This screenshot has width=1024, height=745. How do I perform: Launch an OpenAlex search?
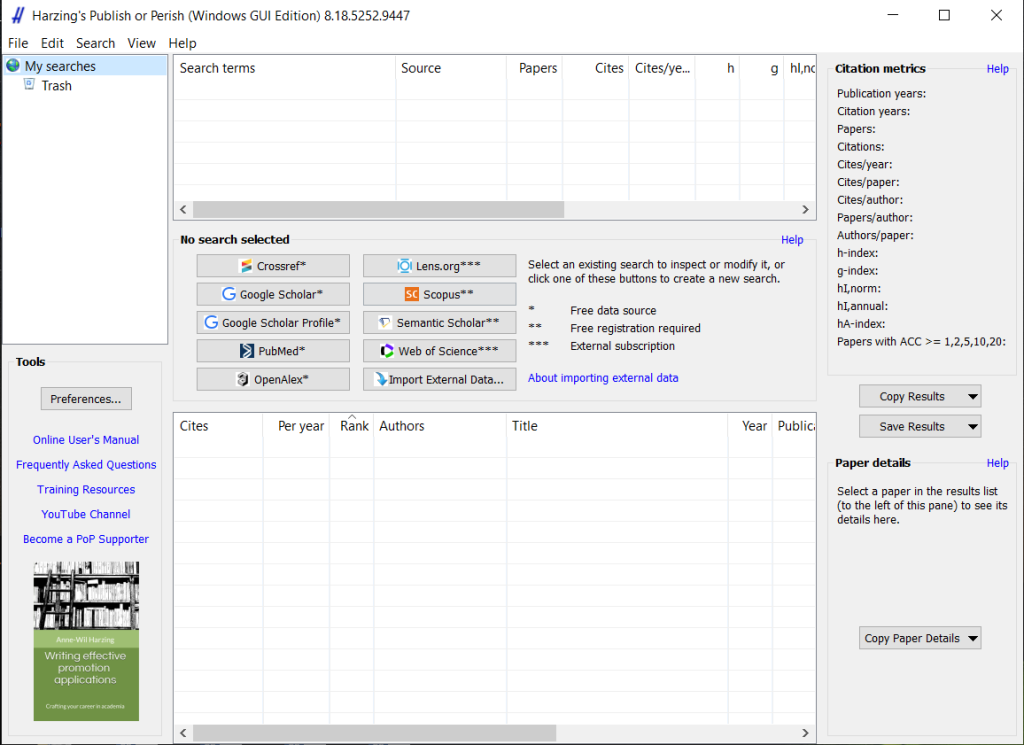[x=273, y=380]
